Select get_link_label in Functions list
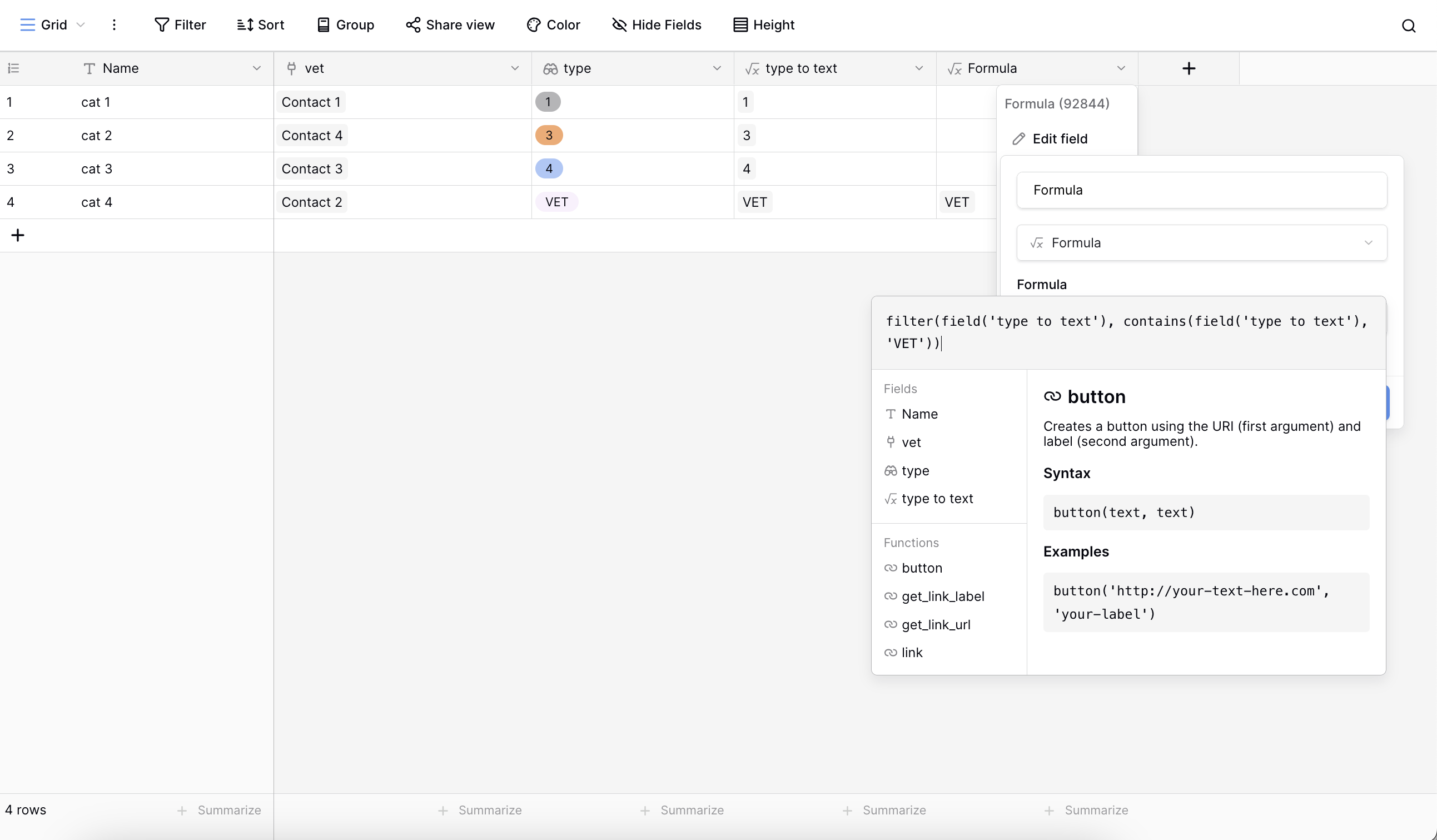Screen dimensions: 1437x840 tap(942, 596)
